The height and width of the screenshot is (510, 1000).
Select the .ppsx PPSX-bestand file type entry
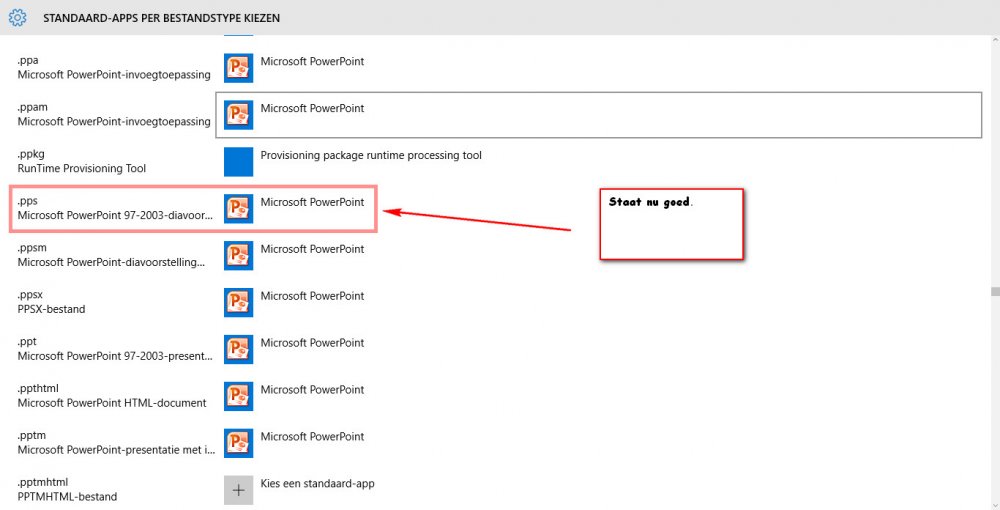[x=52, y=303]
